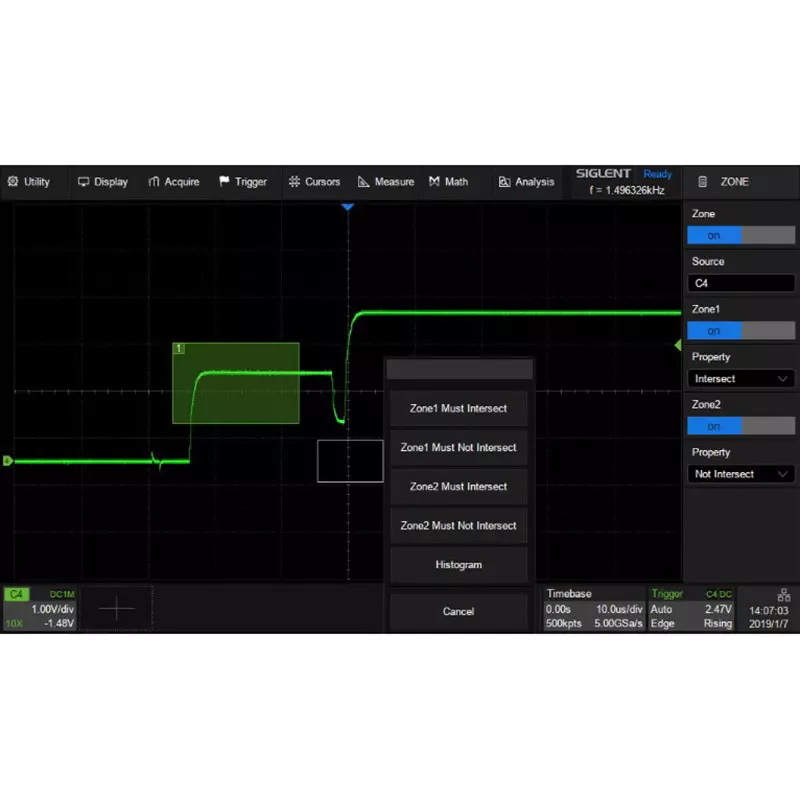Viewport: 800px width, 800px height.
Task: Open the Trigger menu
Action: 243,182
